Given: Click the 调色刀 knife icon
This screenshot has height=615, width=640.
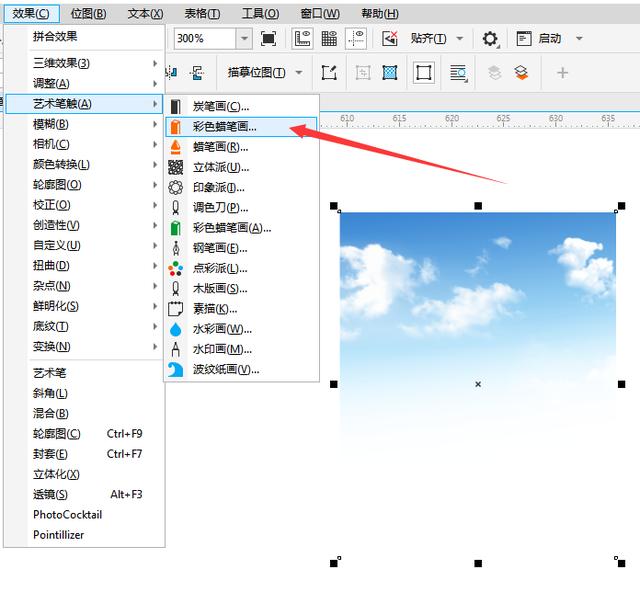Looking at the screenshot, I should [176, 208].
